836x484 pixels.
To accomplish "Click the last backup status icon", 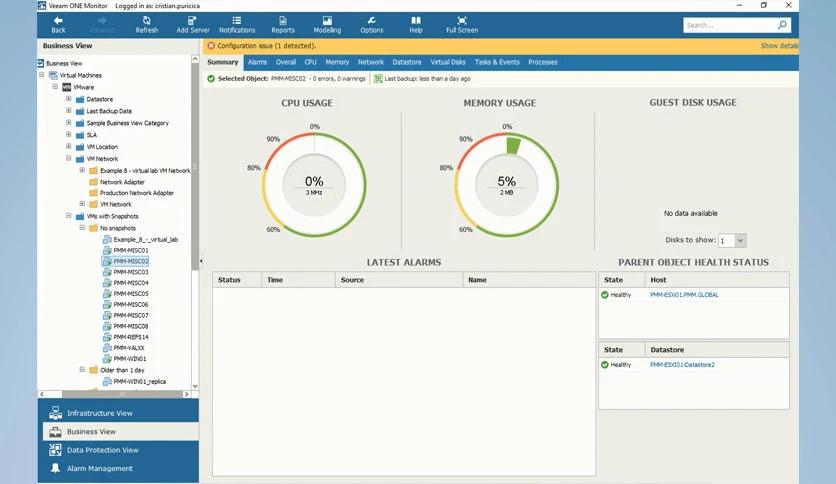I will [x=378, y=78].
